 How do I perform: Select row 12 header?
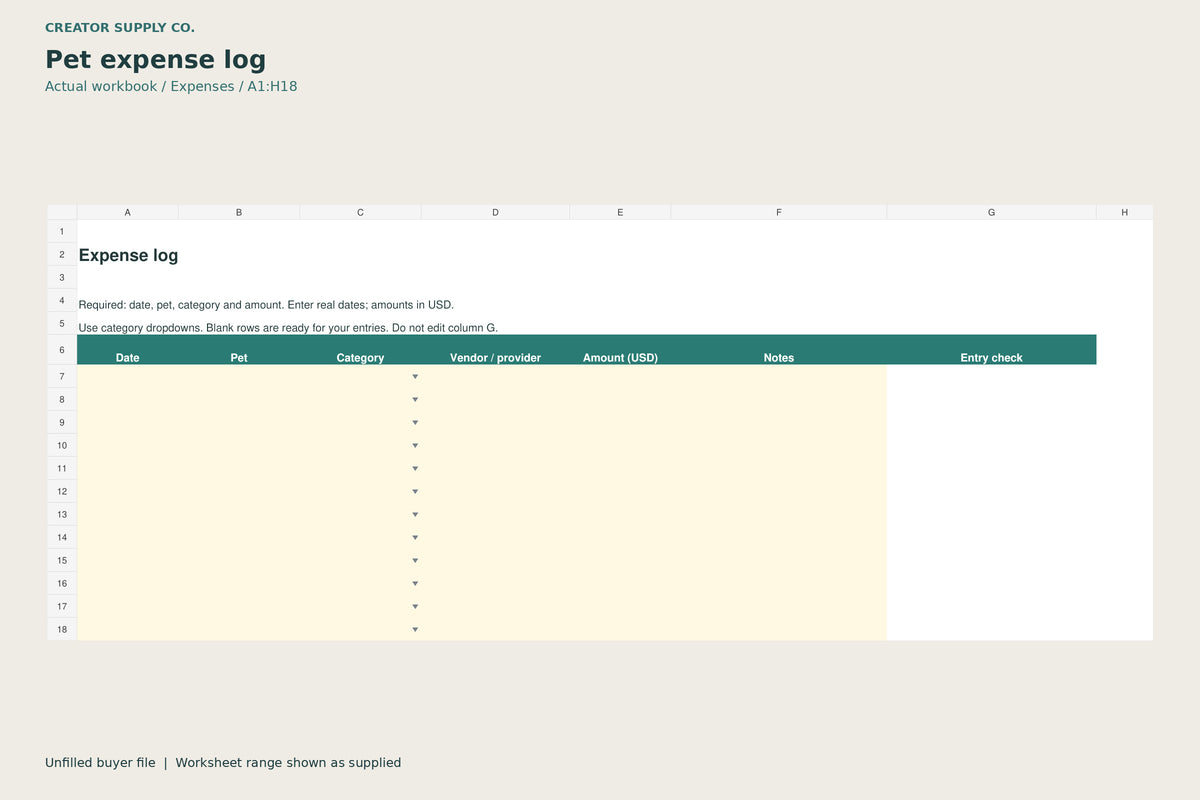62,491
